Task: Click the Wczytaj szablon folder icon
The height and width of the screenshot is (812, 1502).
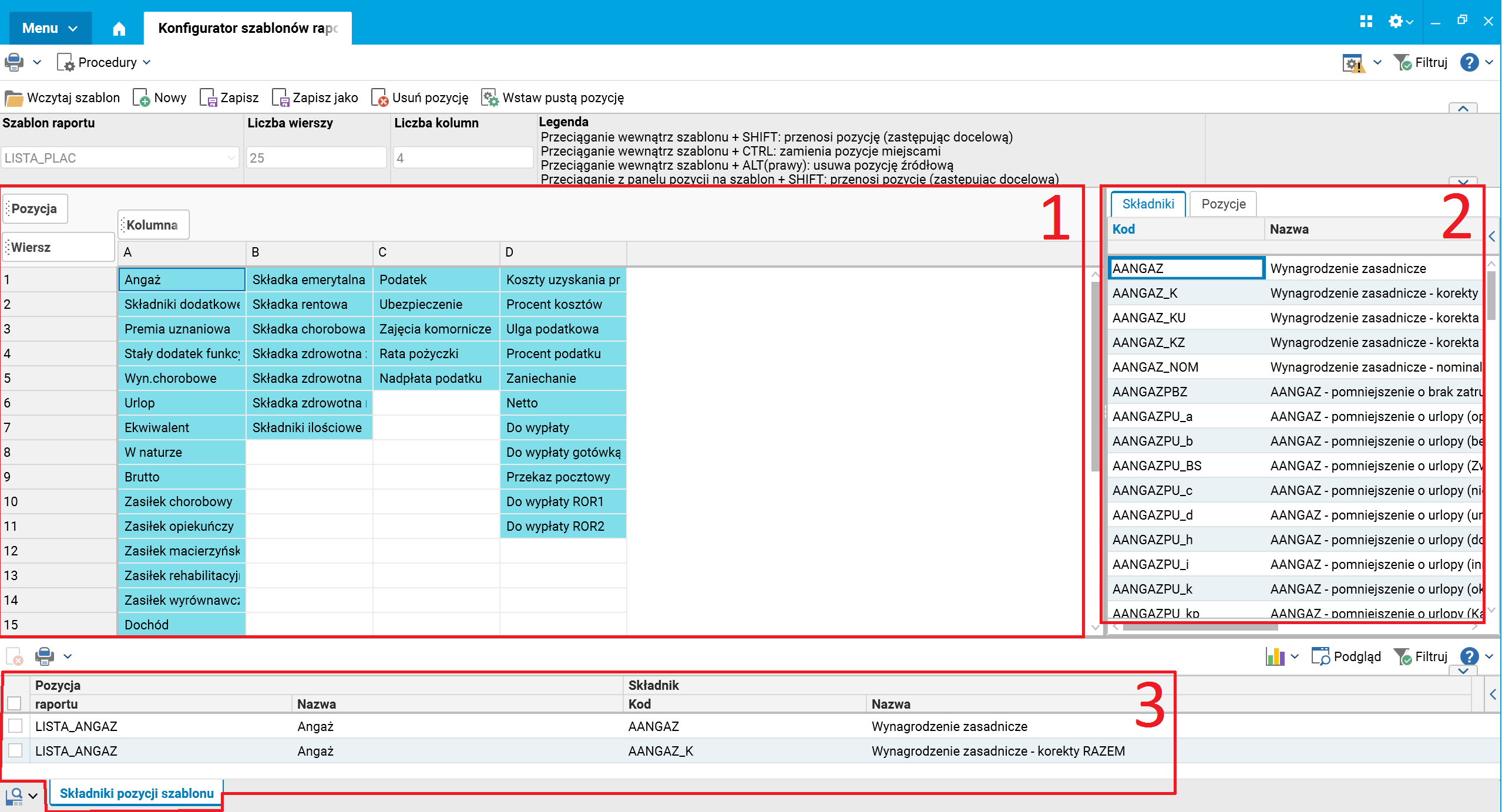Action: pos(13,97)
